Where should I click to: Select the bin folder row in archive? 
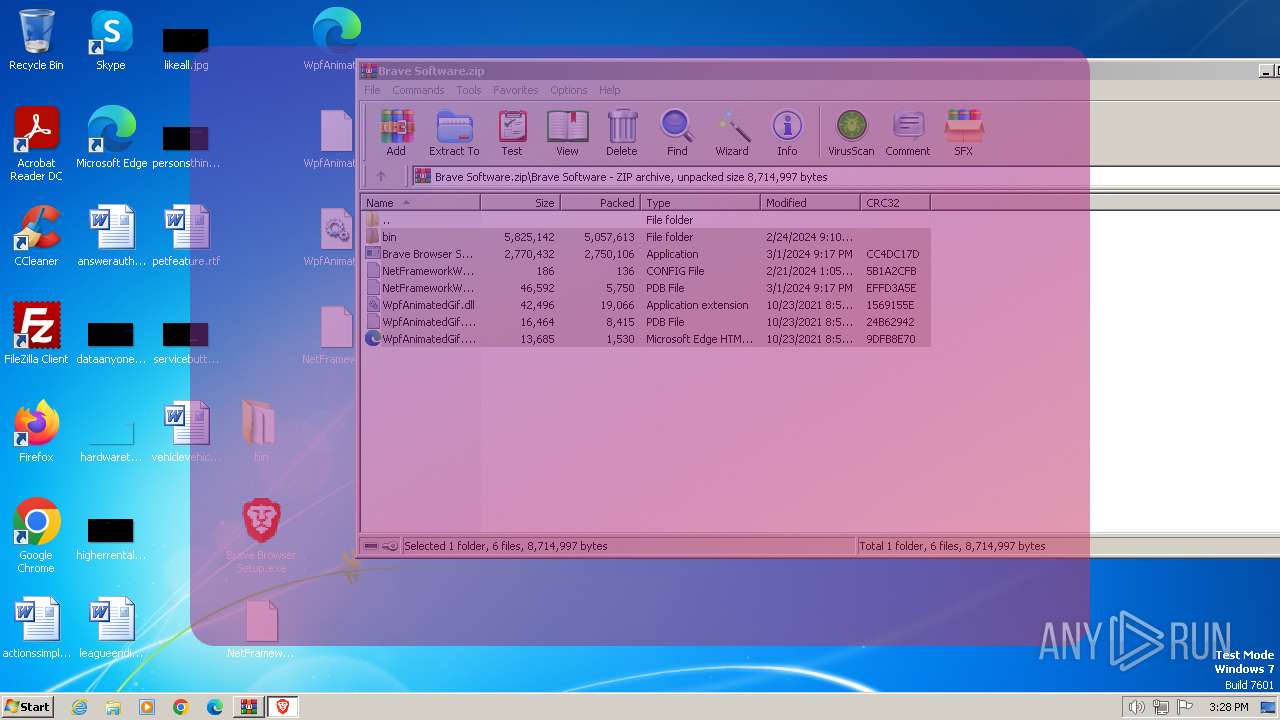pos(645,237)
